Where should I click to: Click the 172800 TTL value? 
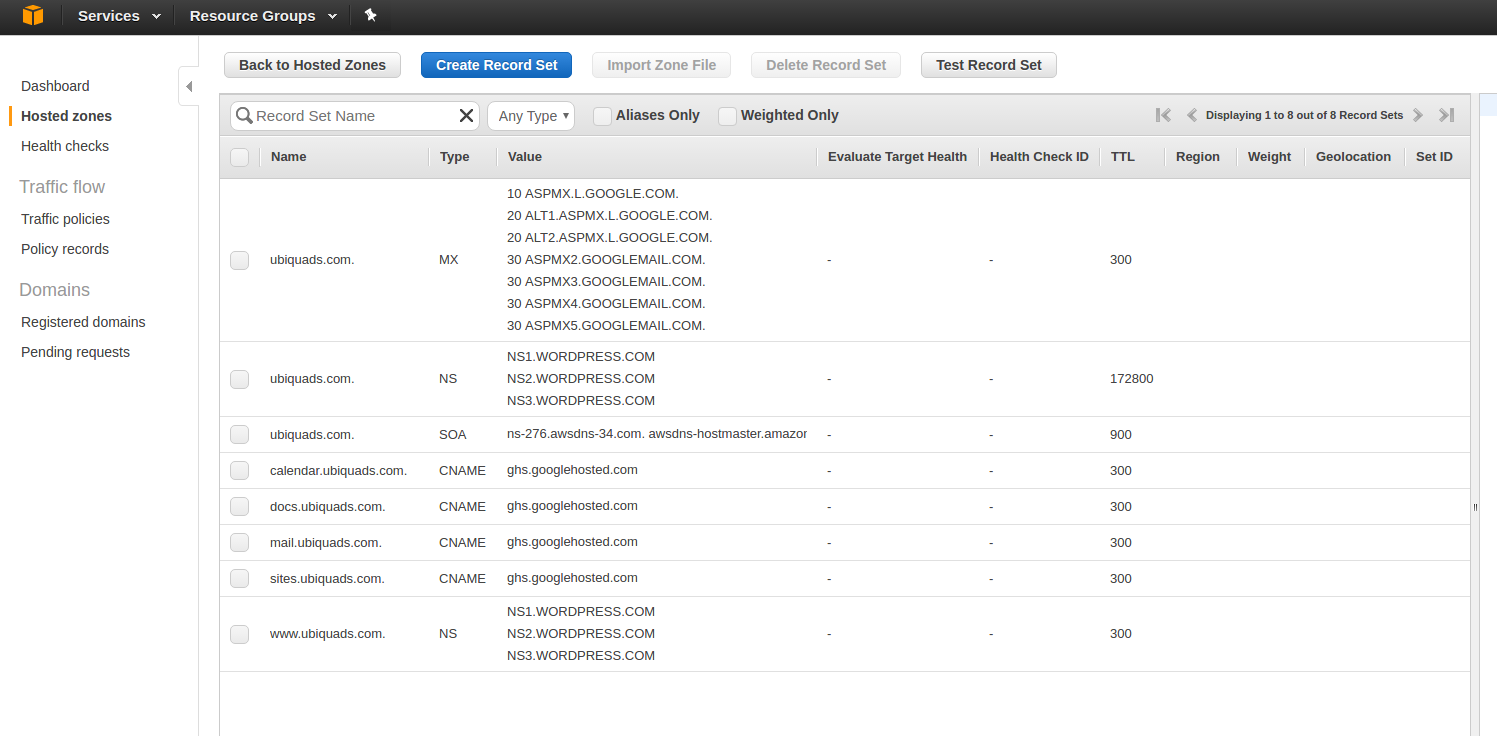(1131, 379)
